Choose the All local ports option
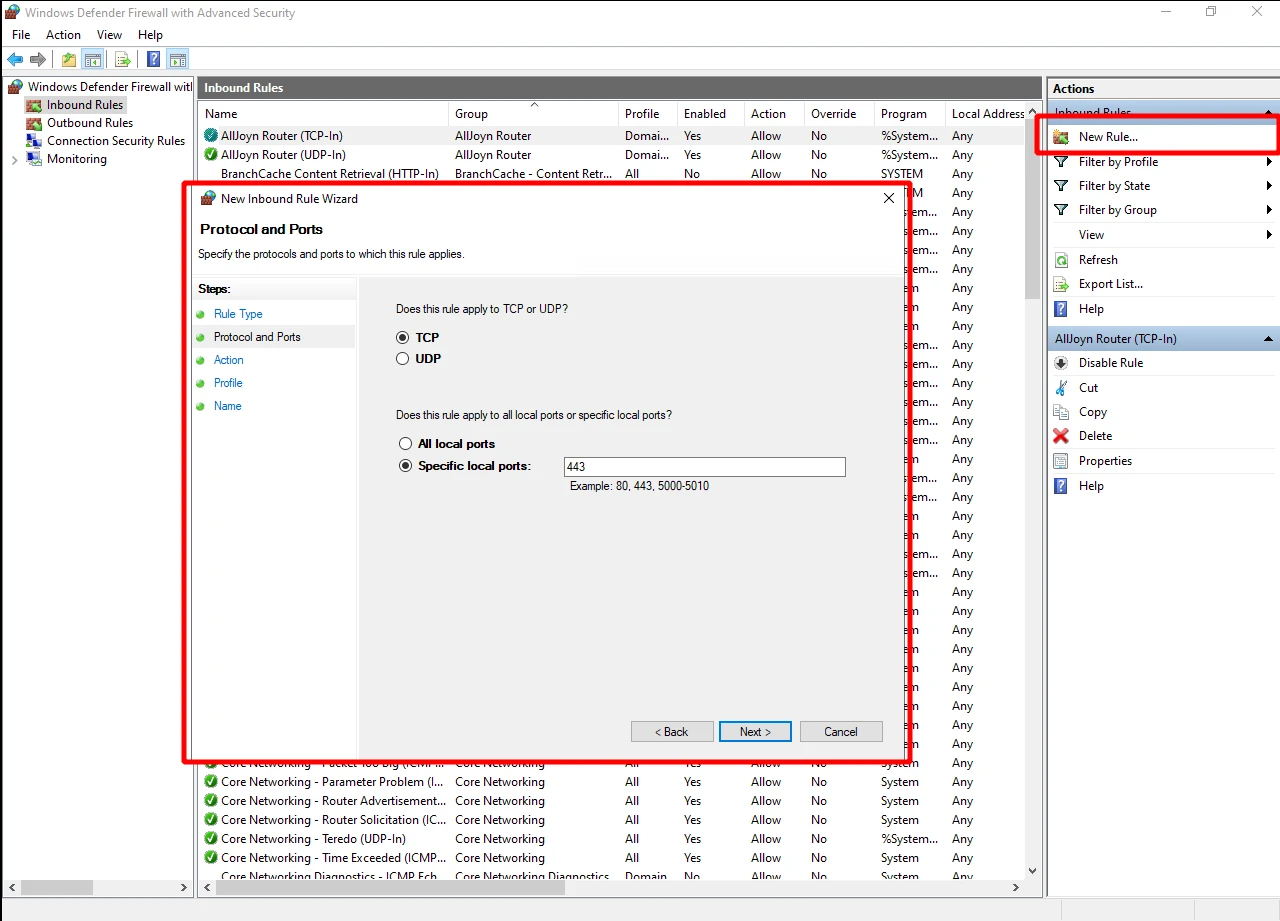The image size is (1280, 921). [405, 444]
